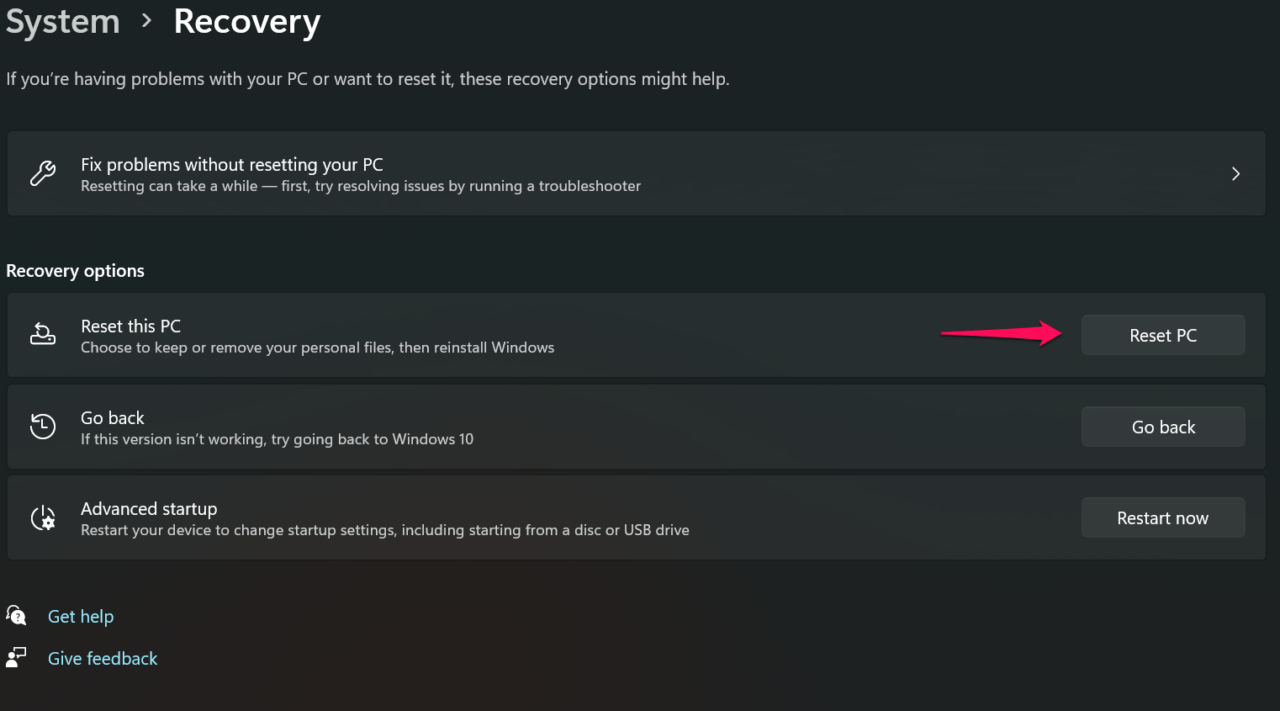
Task: Click the wrench troubleshooter icon
Action: pyautogui.click(x=42, y=174)
